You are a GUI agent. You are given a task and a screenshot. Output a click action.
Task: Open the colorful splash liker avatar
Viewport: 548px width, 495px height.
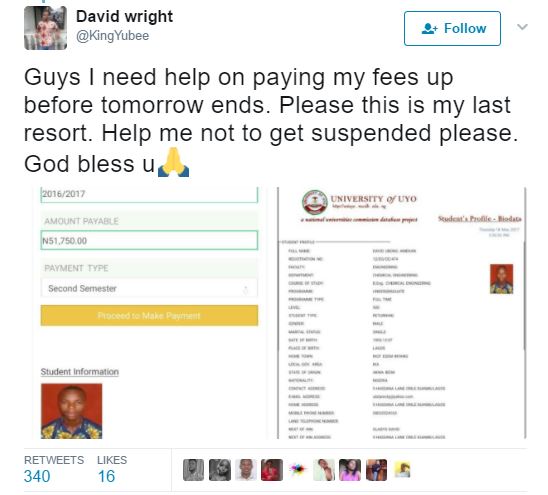pos(298,470)
